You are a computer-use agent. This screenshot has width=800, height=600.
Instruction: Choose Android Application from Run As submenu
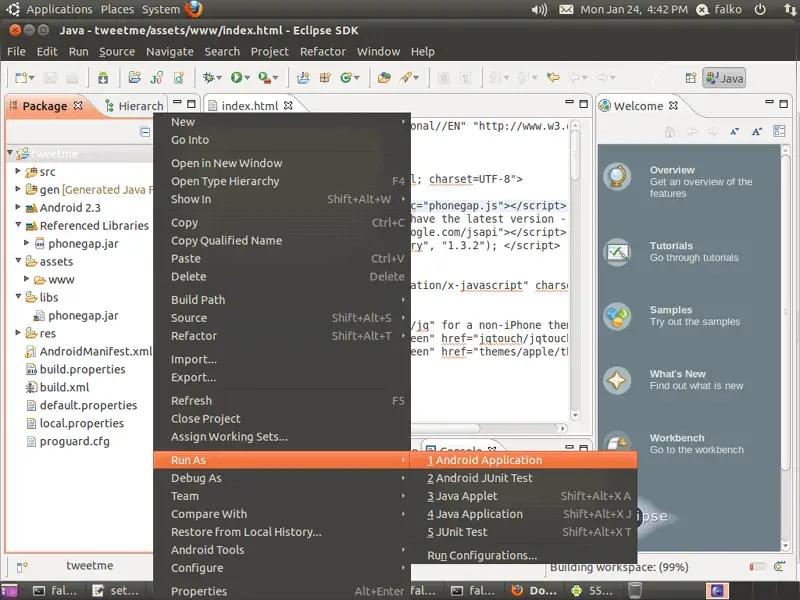524,460
